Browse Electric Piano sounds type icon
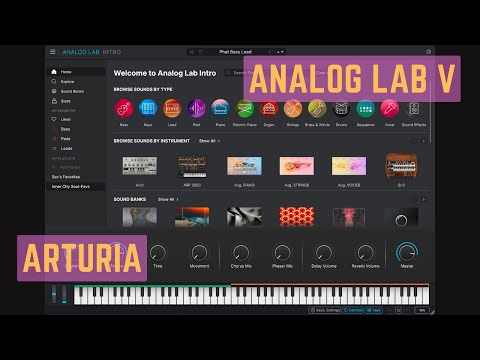 [x=245, y=109]
